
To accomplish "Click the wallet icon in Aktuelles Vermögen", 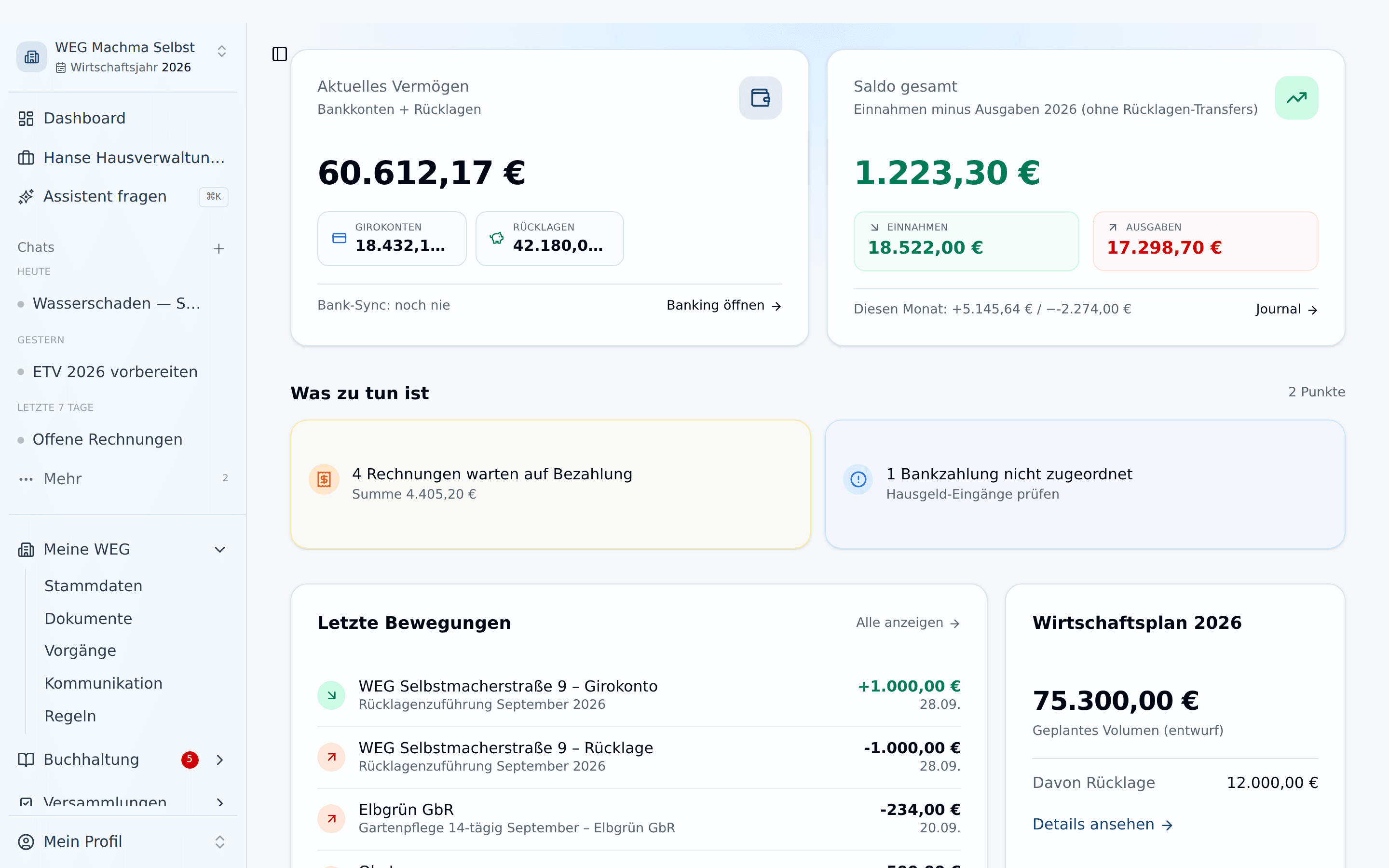I will coord(760,97).
